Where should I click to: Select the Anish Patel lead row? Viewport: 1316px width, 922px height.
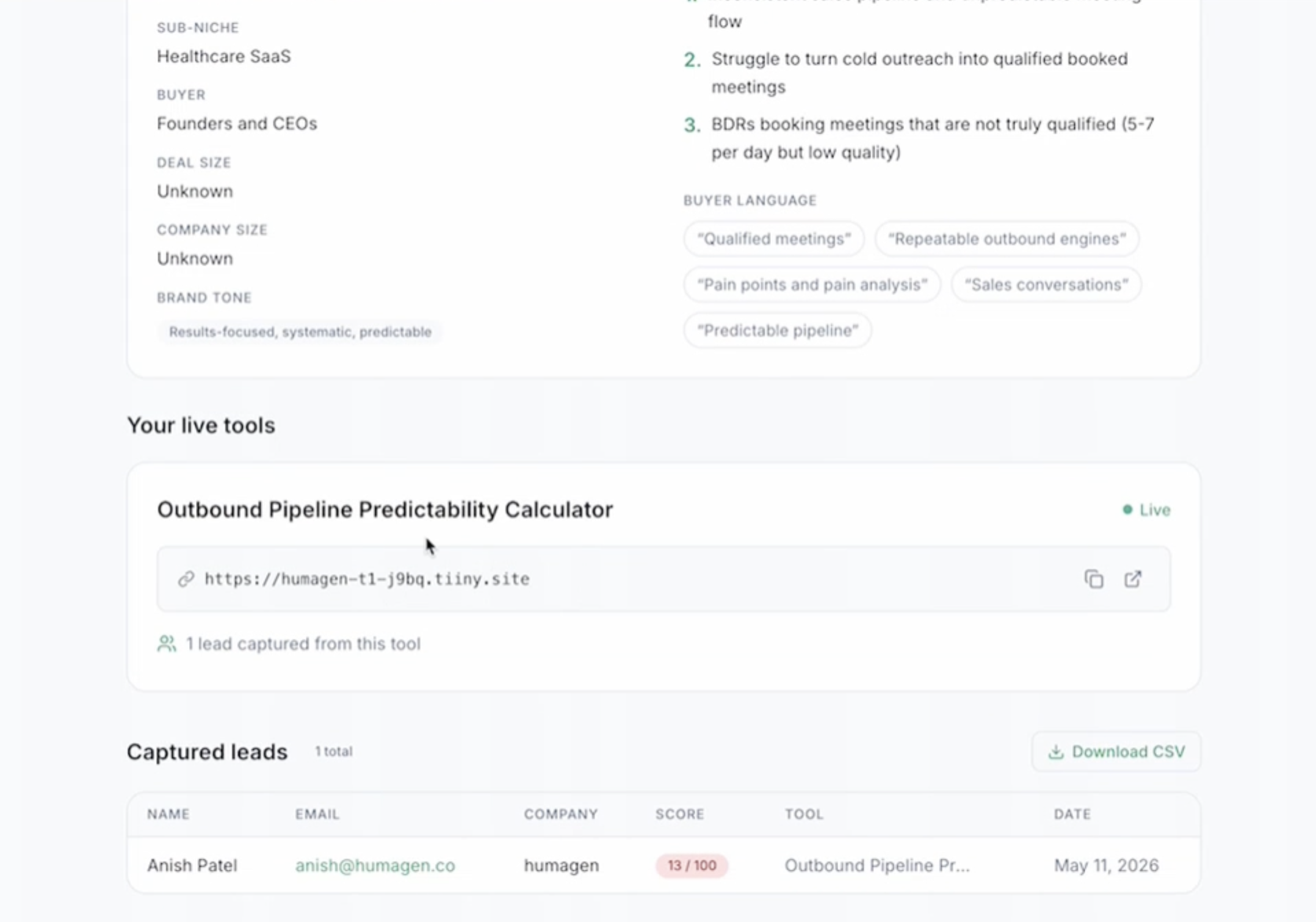pyautogui.click(x=663, y=865)
